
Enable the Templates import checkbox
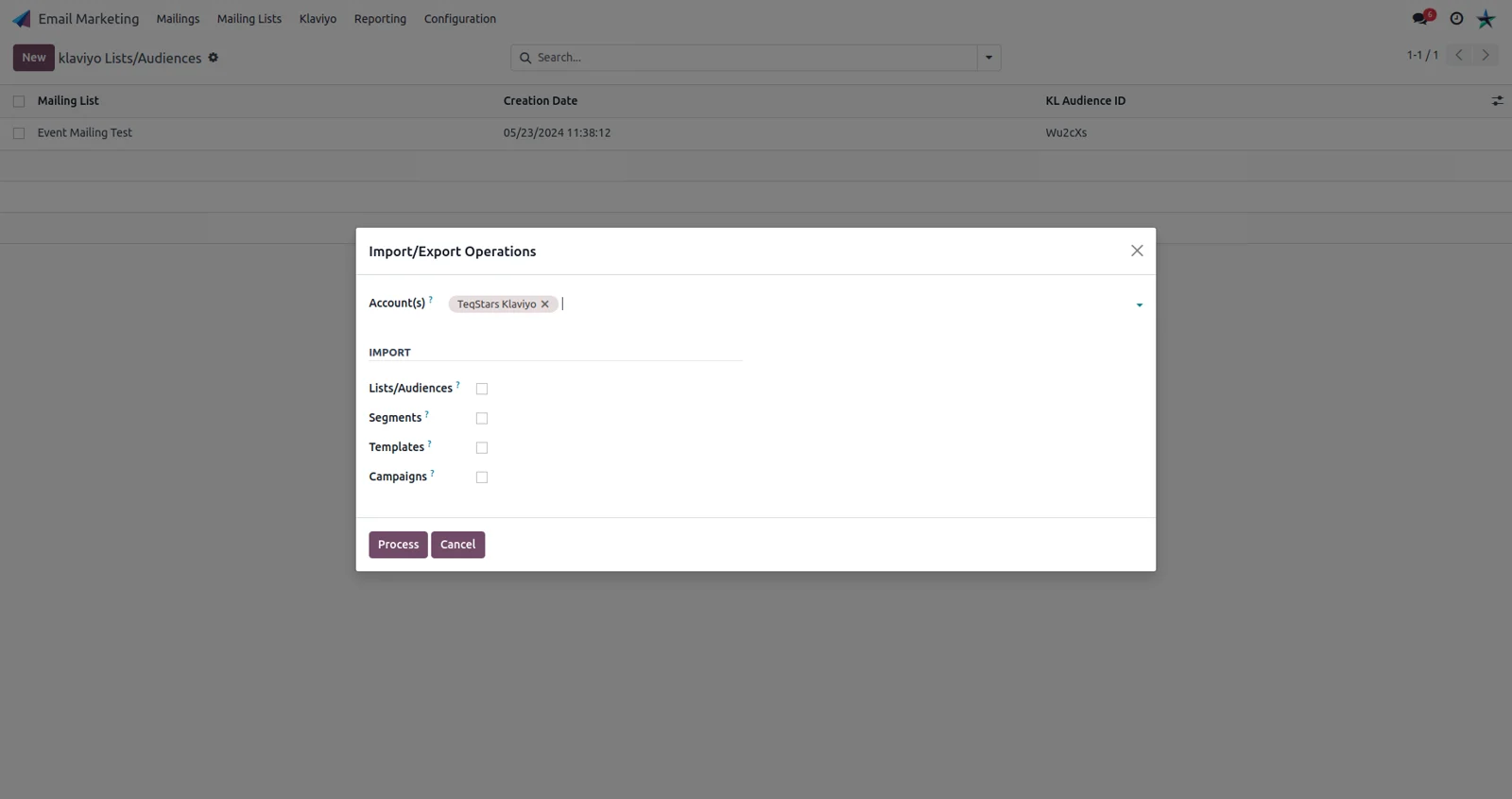(x=482, y=447)
